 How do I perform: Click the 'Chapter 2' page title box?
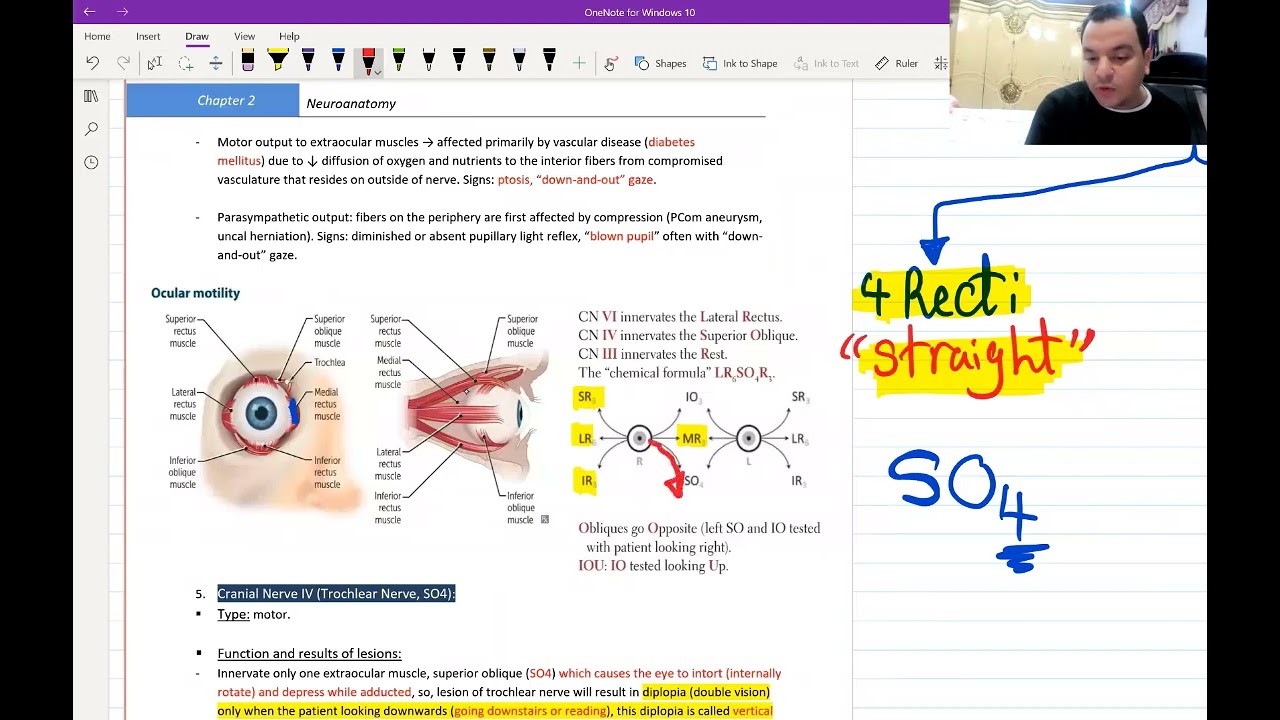point(213,100)
